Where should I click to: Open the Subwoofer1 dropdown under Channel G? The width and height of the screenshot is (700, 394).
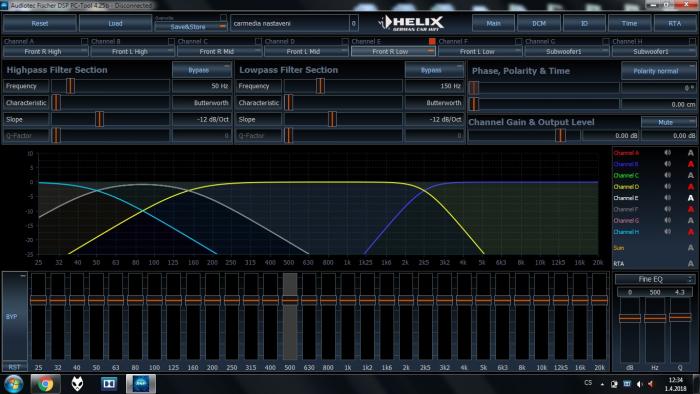(567, 52)
